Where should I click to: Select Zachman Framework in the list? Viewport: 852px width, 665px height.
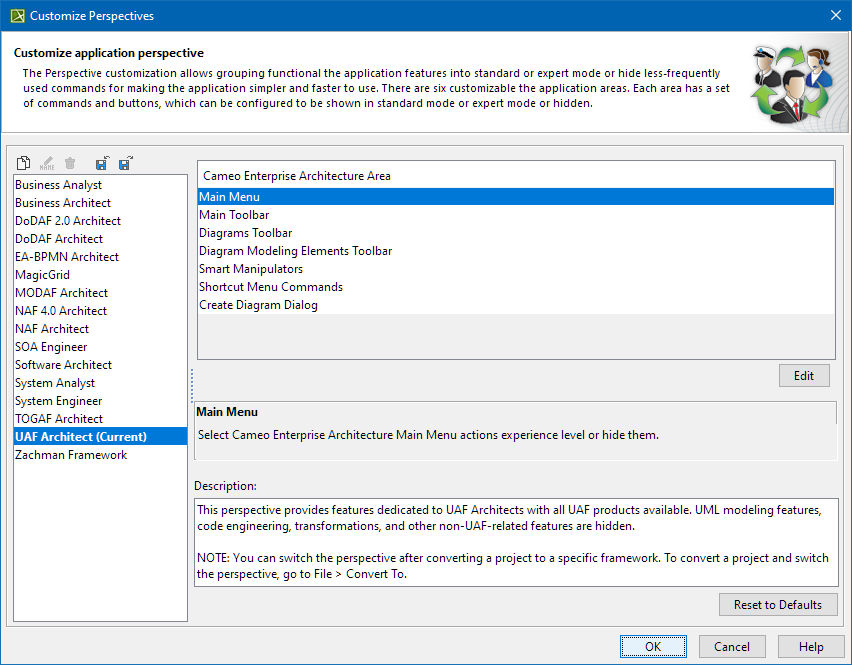(71, 455)
